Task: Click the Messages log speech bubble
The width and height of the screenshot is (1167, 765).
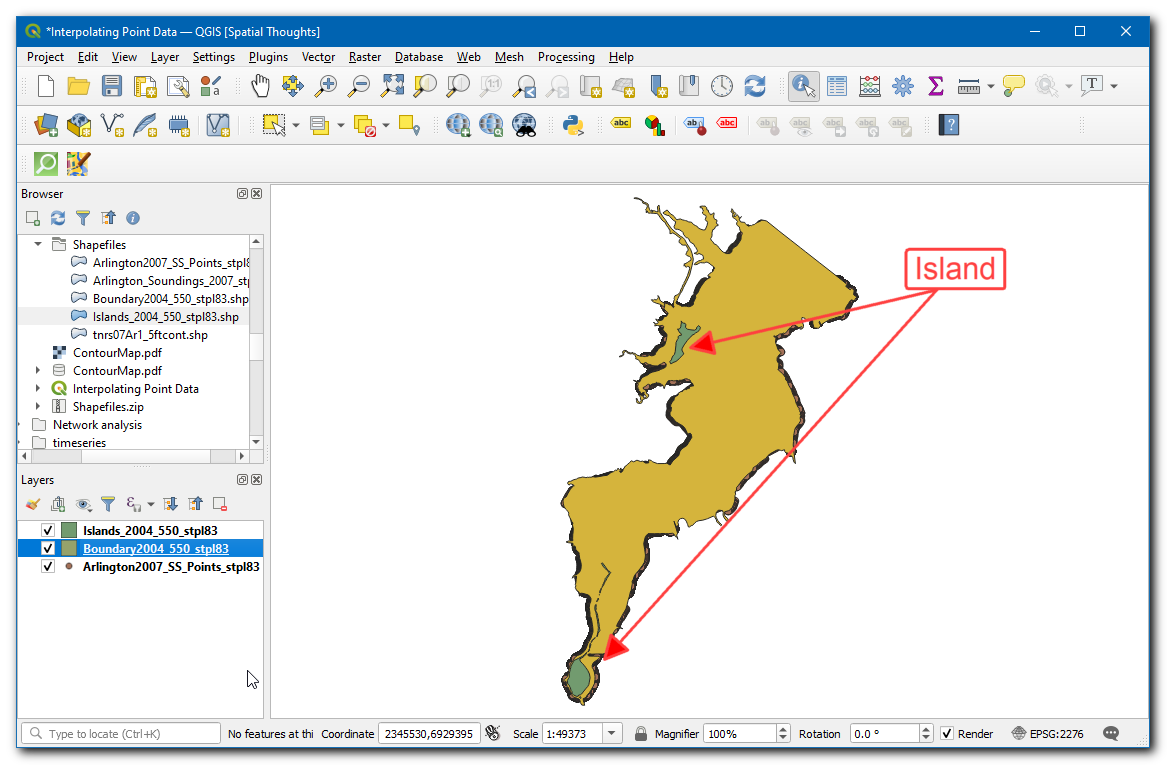Action: pyautogui.click(x=1110, y=734)
